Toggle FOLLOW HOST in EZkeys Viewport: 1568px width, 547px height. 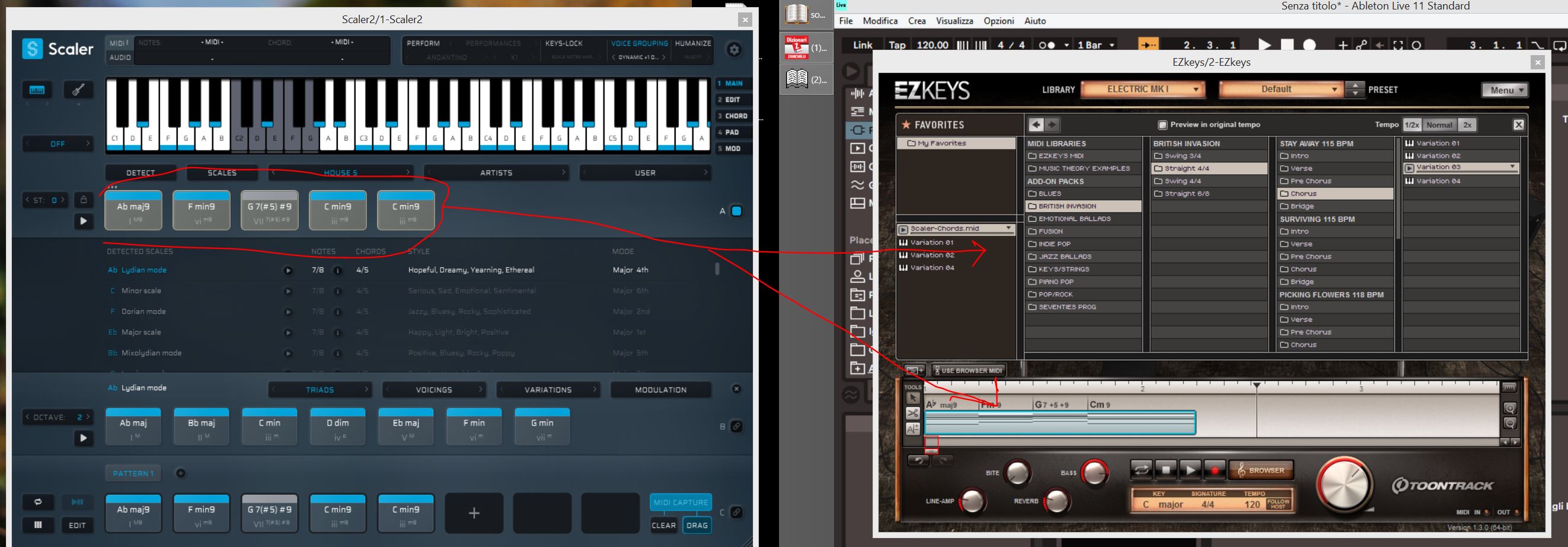1278,504
